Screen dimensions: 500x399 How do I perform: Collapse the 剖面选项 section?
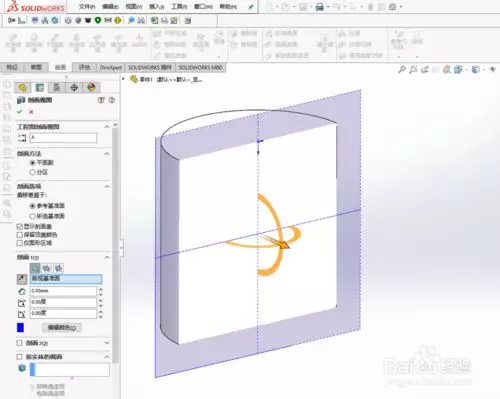pos(107,186)
